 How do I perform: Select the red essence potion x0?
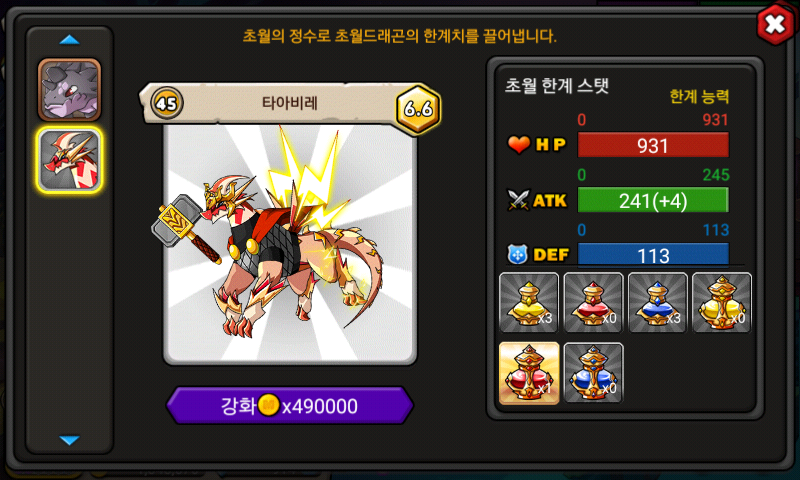click(x=593, y=303)
